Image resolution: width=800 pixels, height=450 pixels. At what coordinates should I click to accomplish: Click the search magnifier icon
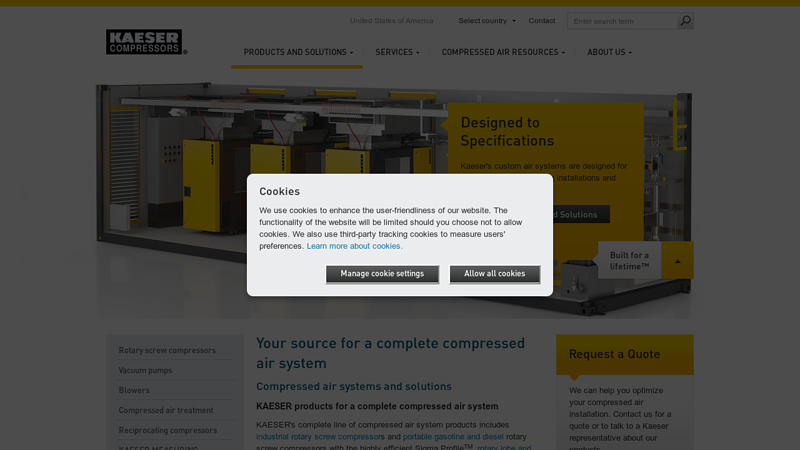pos(685,21)
